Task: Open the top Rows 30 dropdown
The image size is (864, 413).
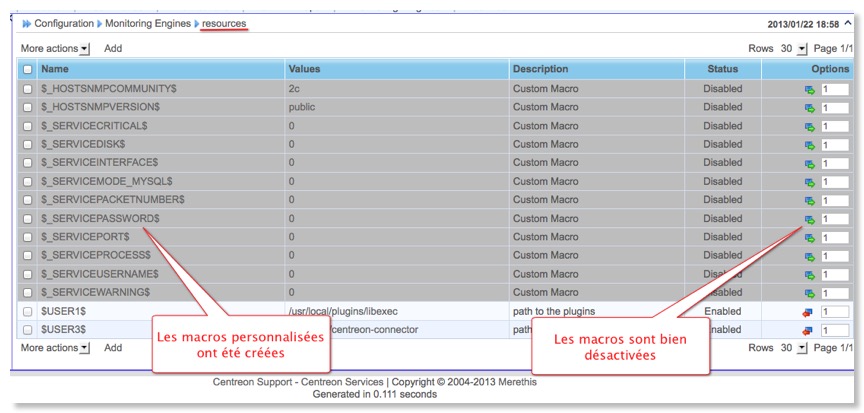Action: point(788,48)
